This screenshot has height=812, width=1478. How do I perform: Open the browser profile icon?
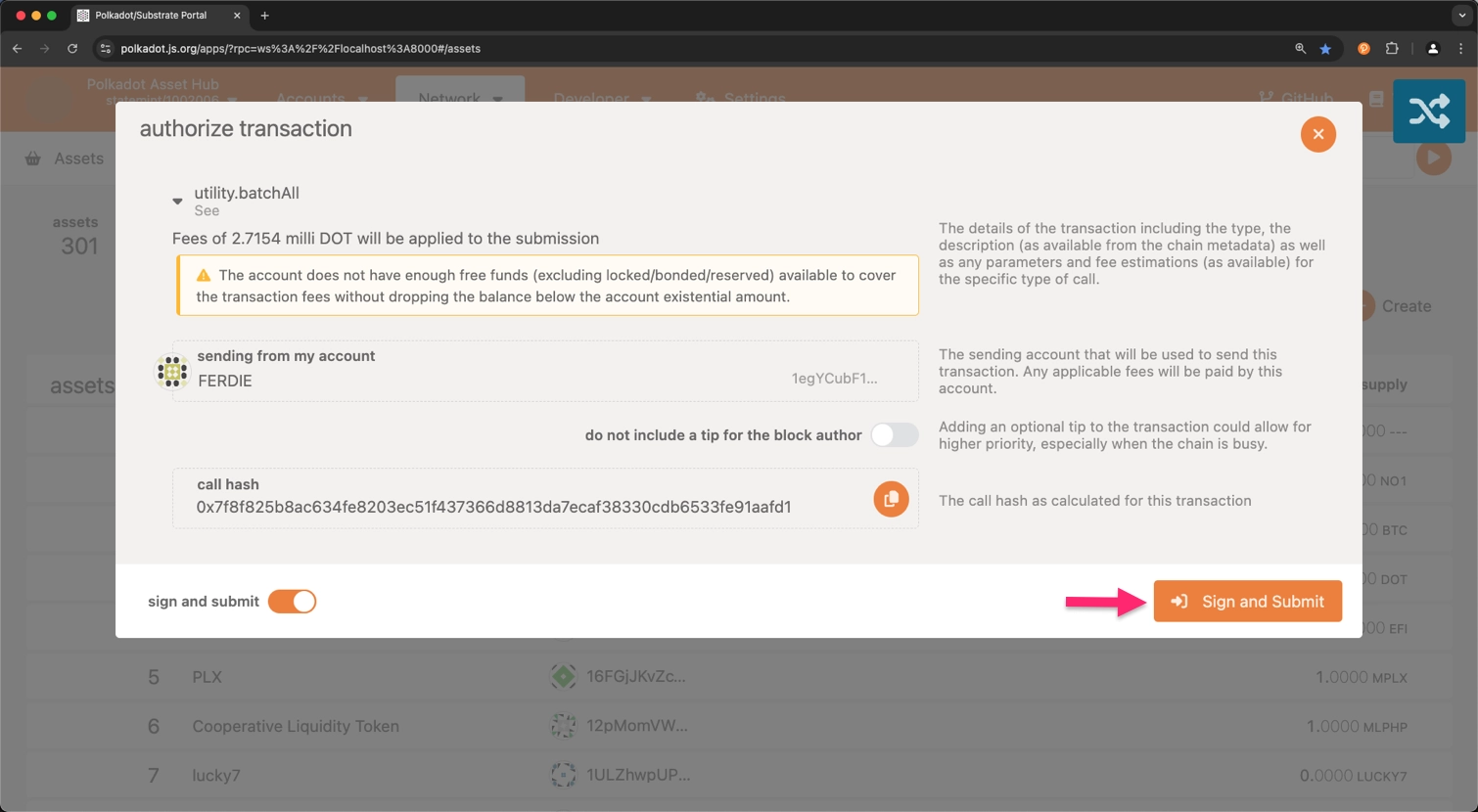[x=1432, y=49]
